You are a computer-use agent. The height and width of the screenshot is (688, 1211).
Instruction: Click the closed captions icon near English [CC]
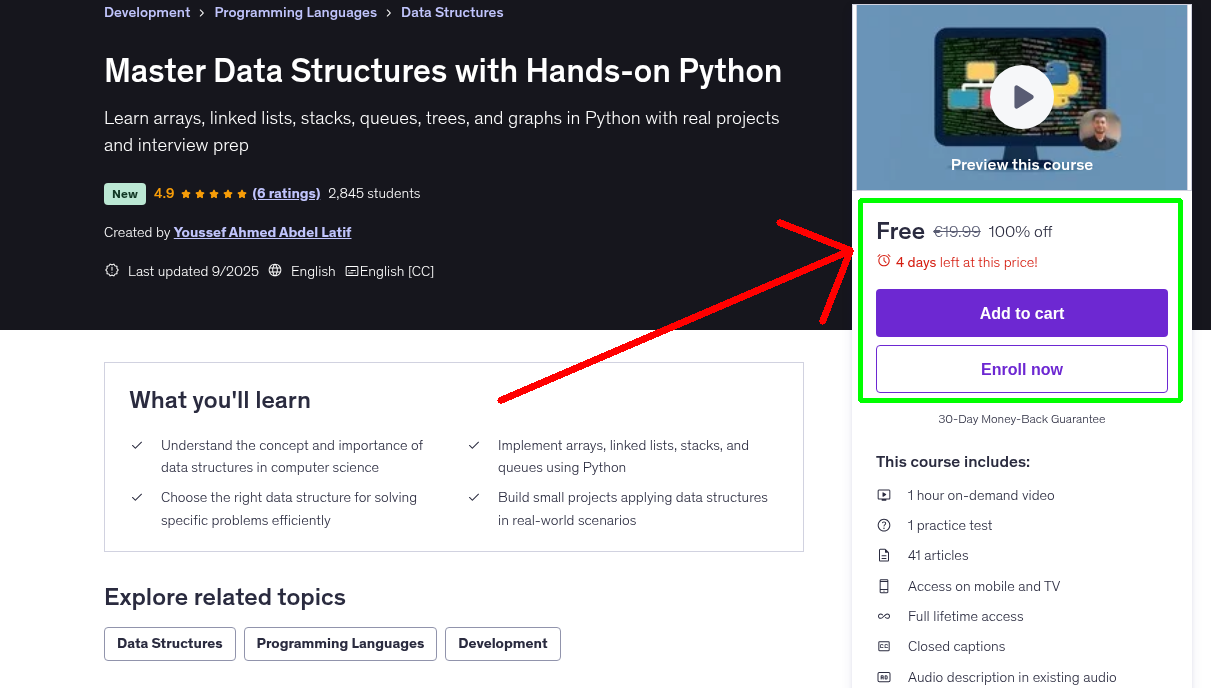(352, 271)
